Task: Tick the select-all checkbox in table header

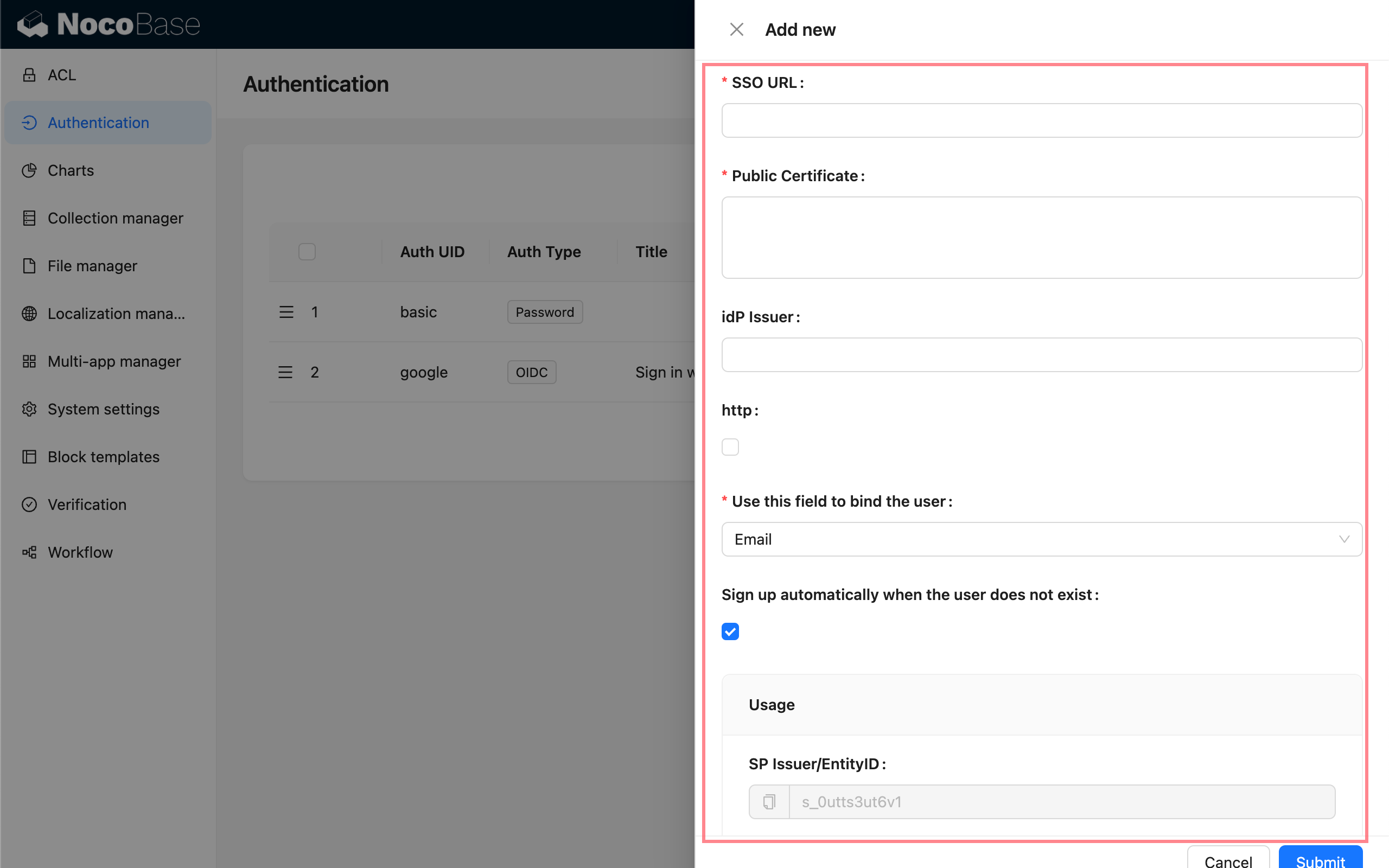Action: tap(307, 251)
